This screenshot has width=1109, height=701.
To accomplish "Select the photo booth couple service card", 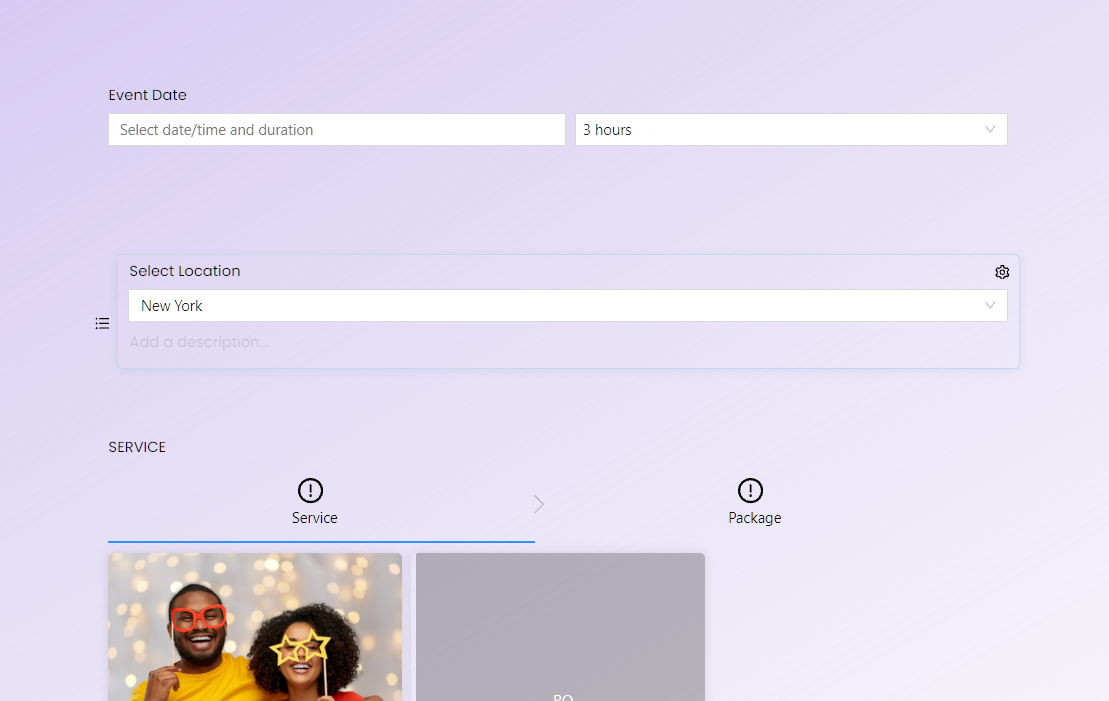I will (255, 627).
